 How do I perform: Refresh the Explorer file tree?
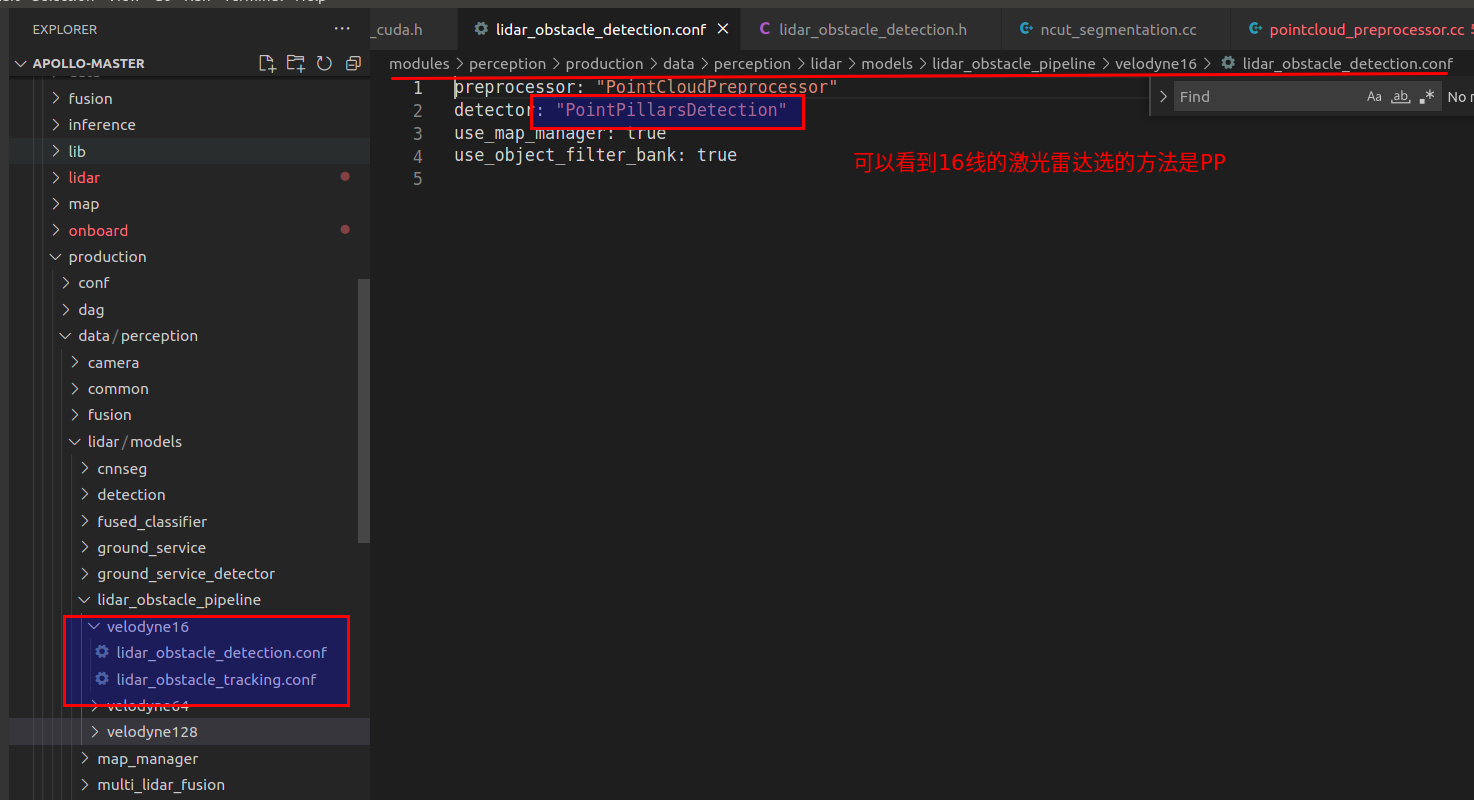point(324,63)
